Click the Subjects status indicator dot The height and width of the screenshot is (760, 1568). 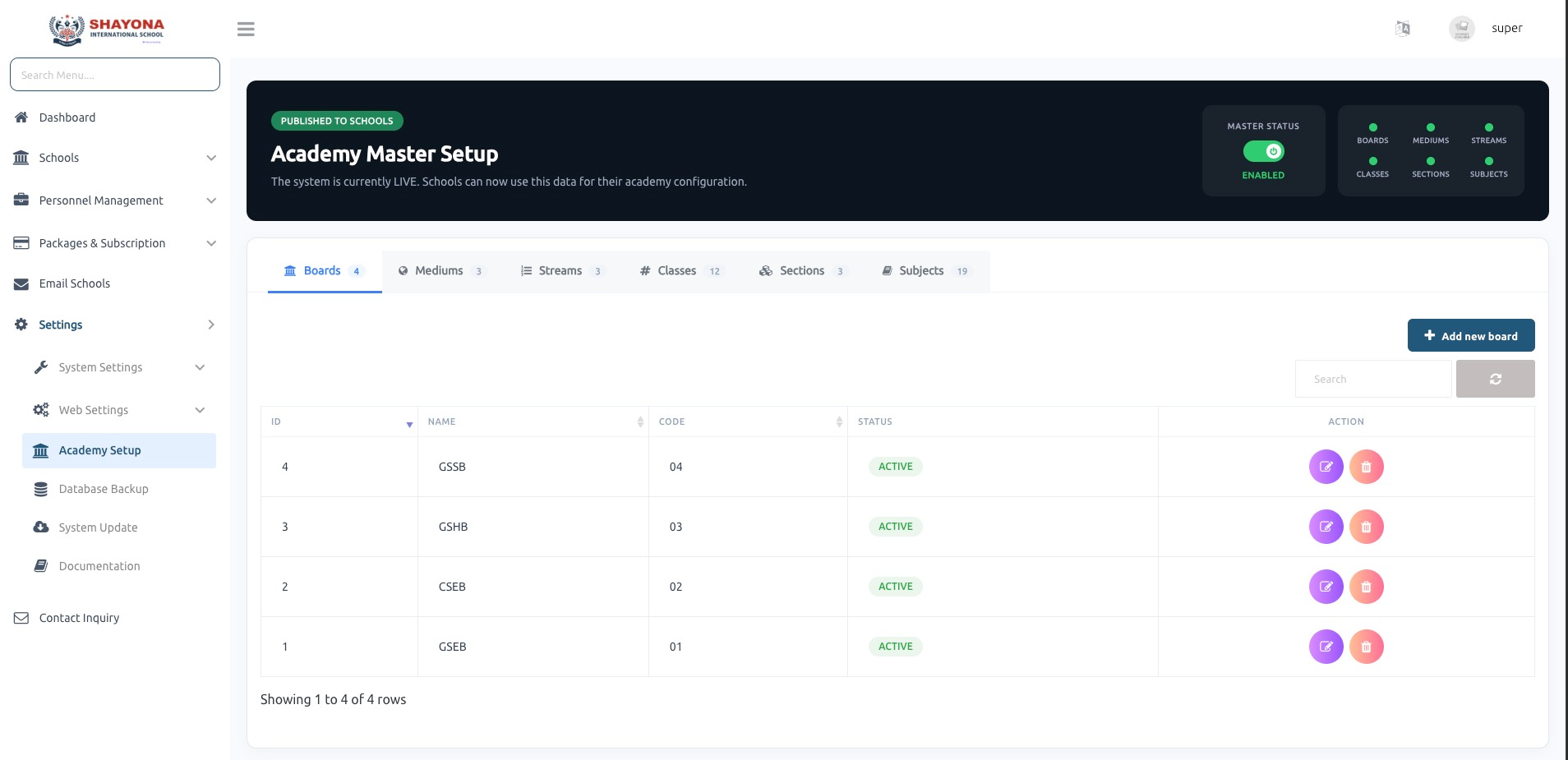click(1488, 161)
